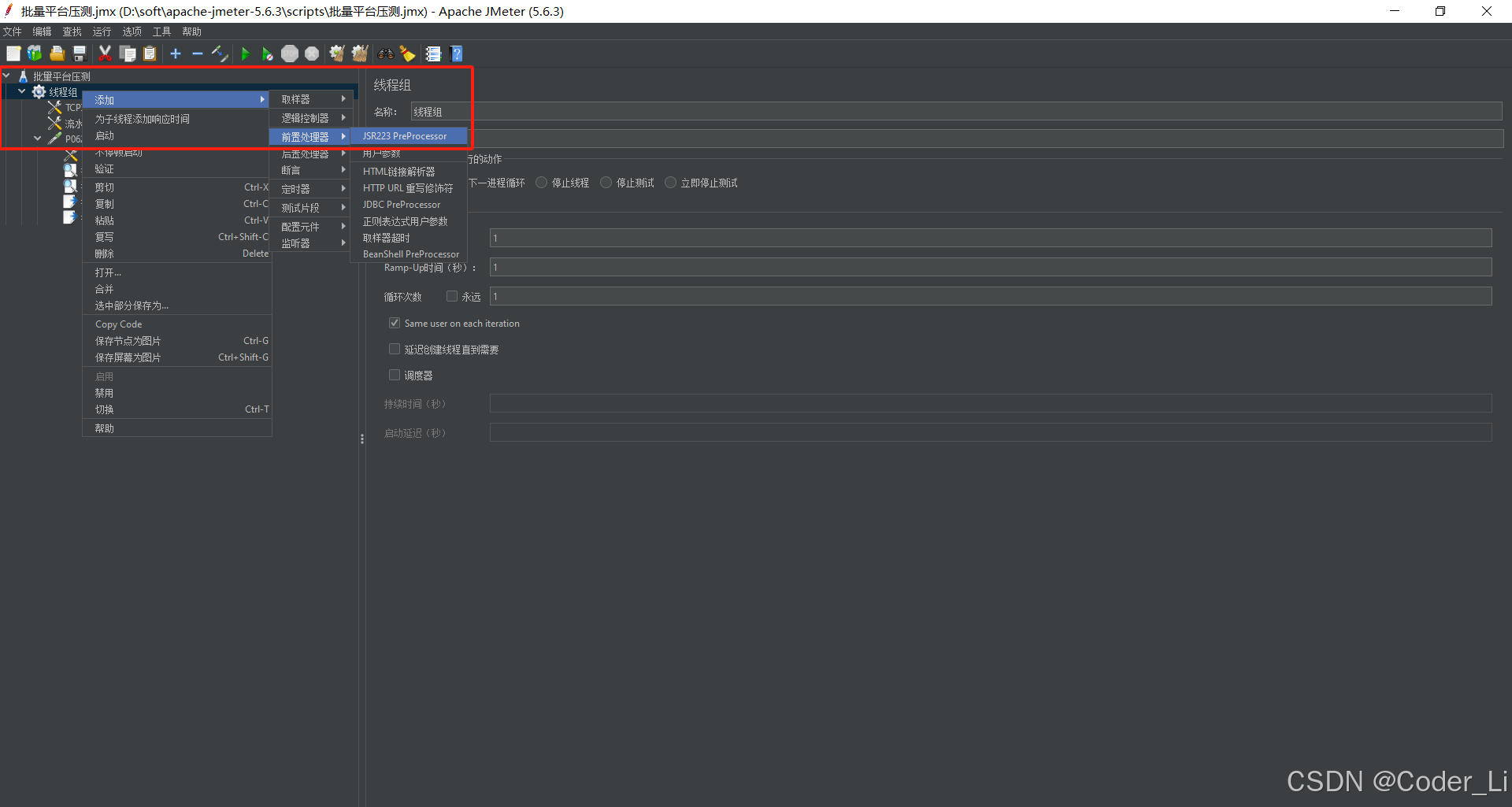Open Search with the binoculars icon

tap(386, 54)
